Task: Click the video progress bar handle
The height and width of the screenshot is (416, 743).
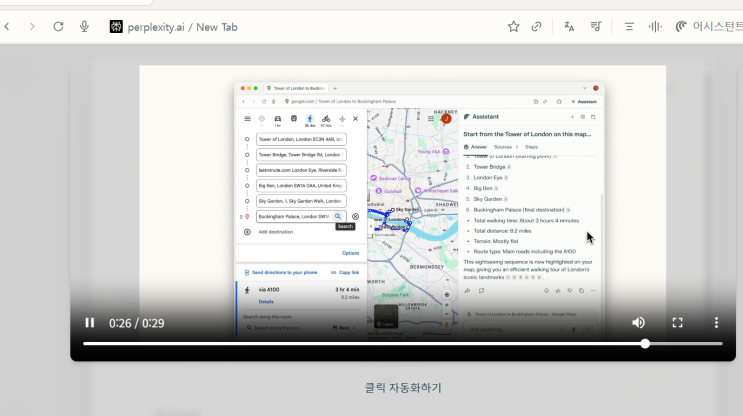Action: [x=645, y=344]
